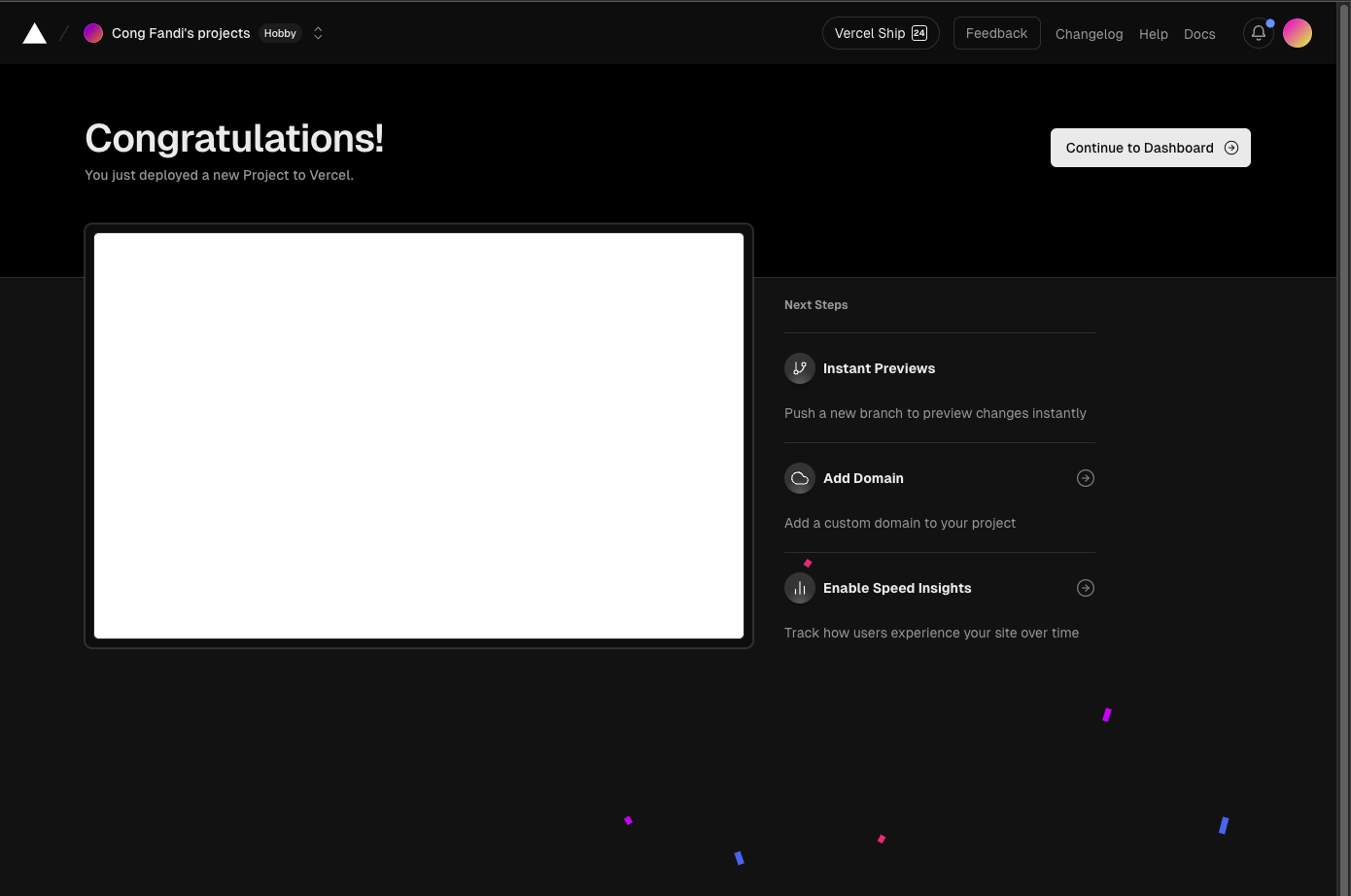Image resolution: width=1351 pixels, height=896 pixels.
Task: Expand the team switcher chevron
Action: coord(318,33)
